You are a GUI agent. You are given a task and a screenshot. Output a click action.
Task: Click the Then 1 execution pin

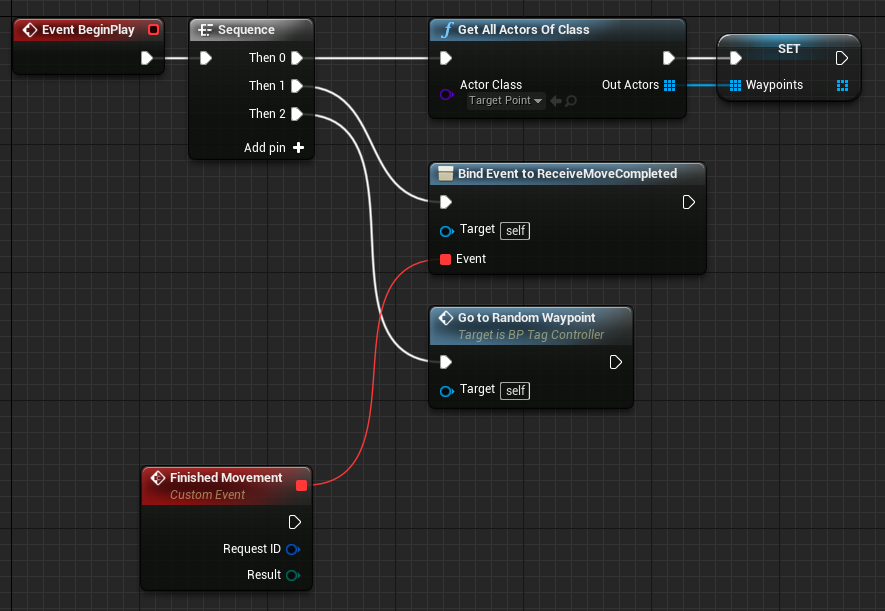click(297, 86)
